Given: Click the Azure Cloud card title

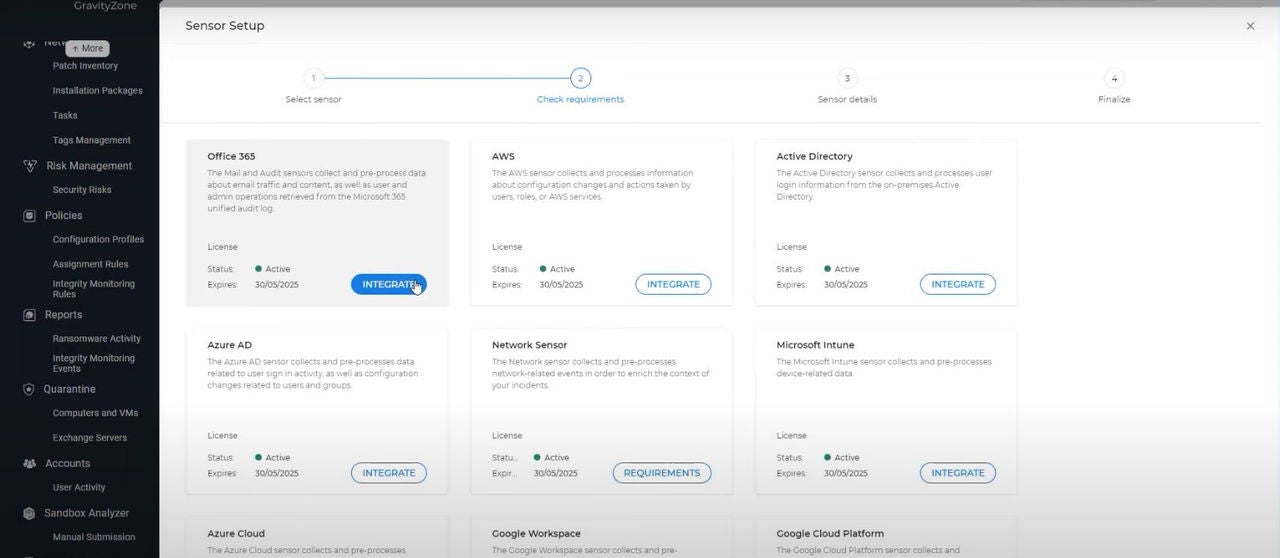Looking at the screenshot, I should pyautogui.click(x=236, y=534).
